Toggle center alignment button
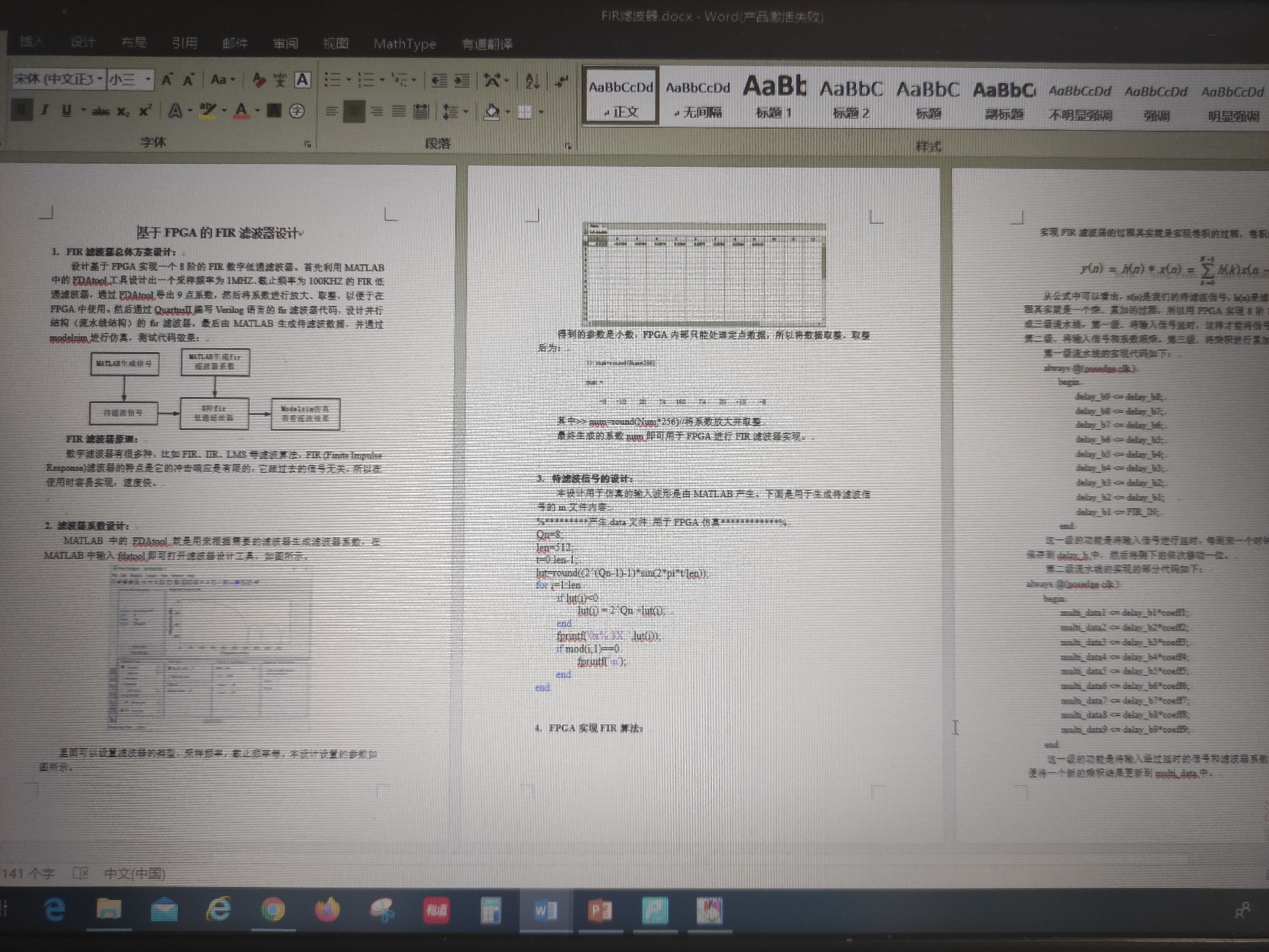 coord(354,112)
